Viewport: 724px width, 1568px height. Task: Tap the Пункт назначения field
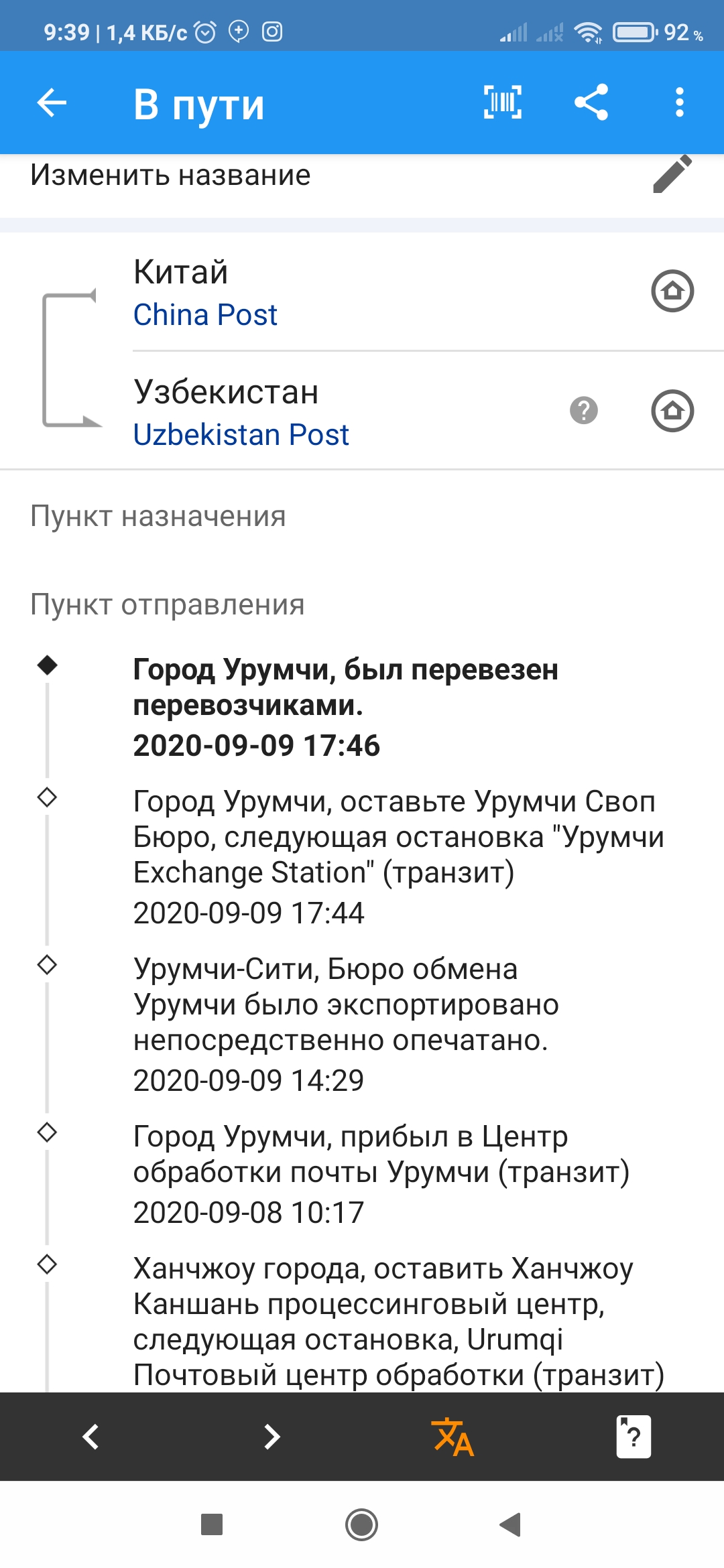coord(158,517)
